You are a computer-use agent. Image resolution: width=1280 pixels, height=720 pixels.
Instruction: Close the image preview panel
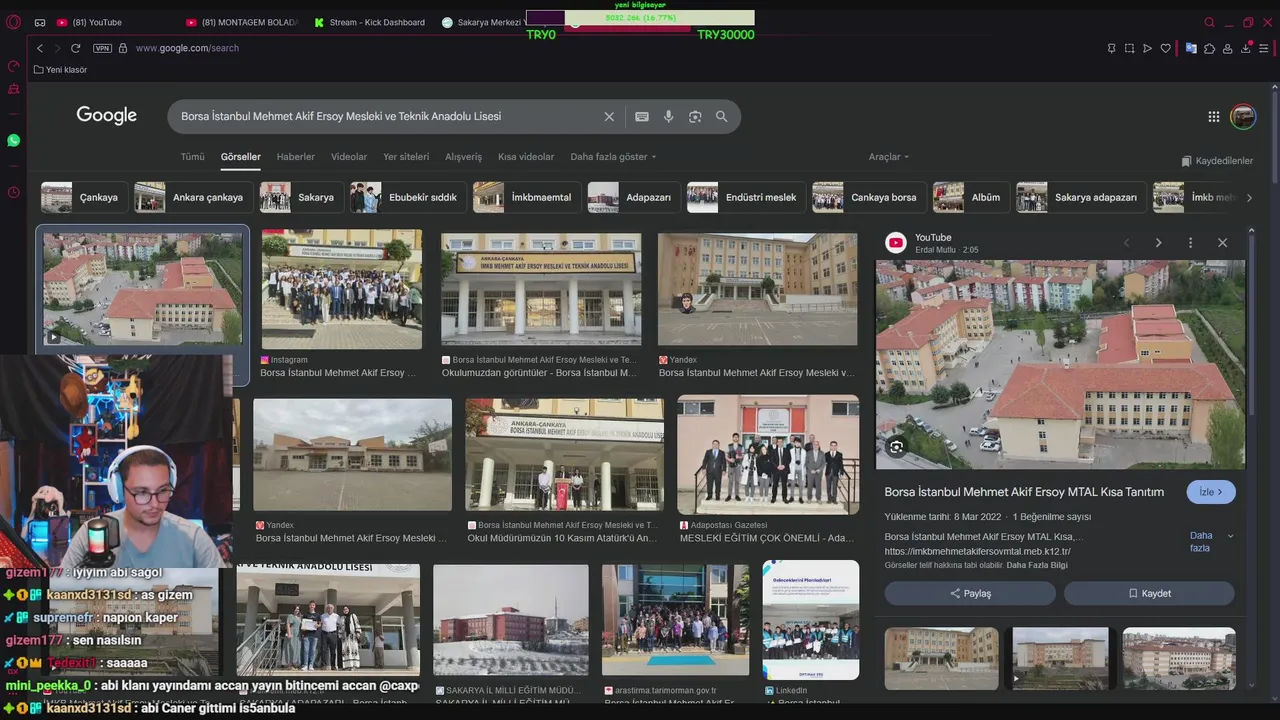pyautogui.click(x=1222, y=243)
